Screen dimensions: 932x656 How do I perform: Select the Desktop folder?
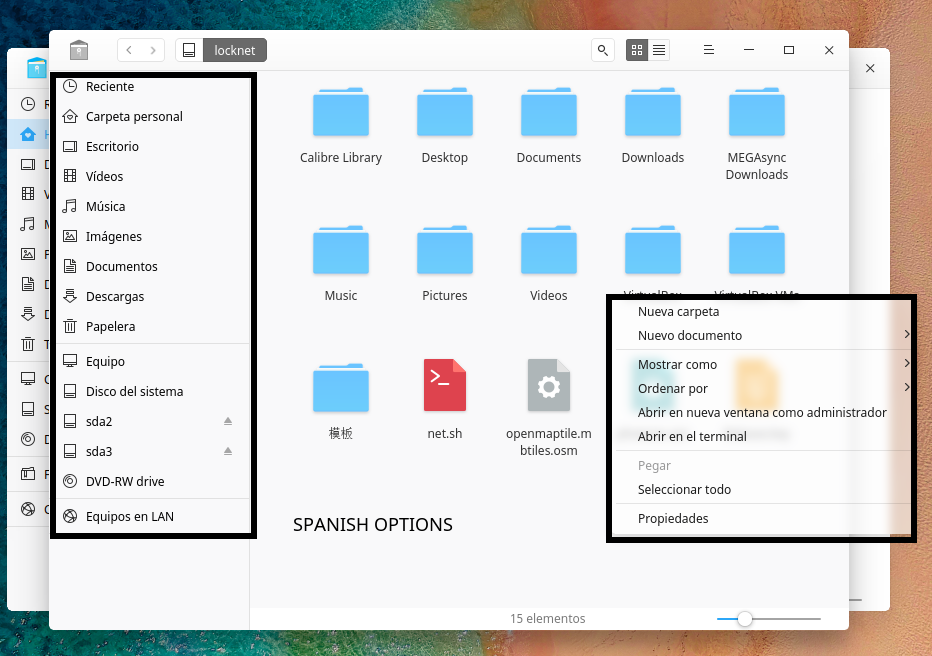[445, 126]
